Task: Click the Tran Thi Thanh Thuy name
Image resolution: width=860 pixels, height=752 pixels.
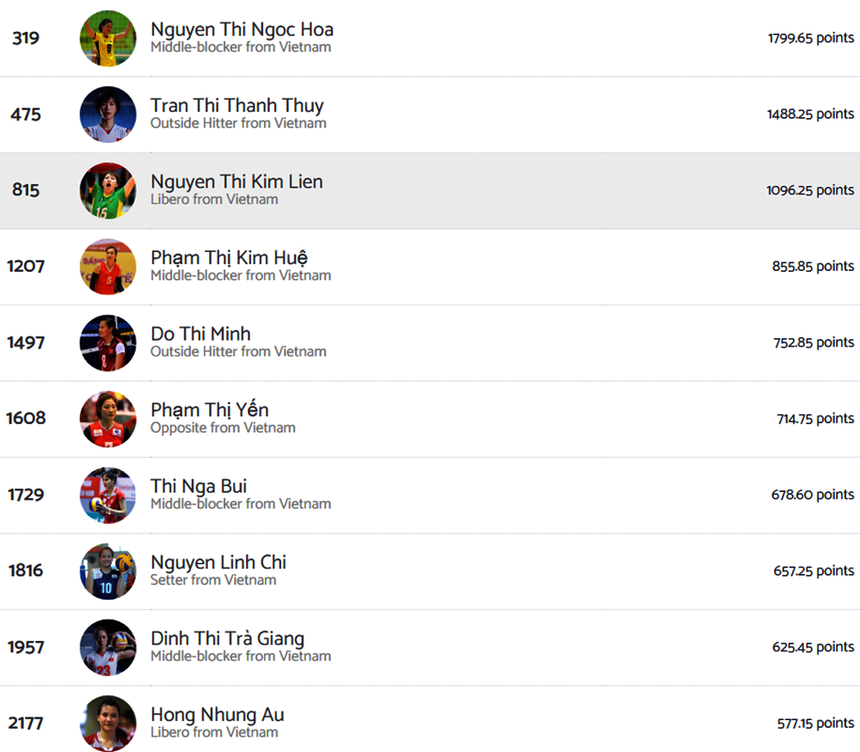Action: (x=237, y=106)
